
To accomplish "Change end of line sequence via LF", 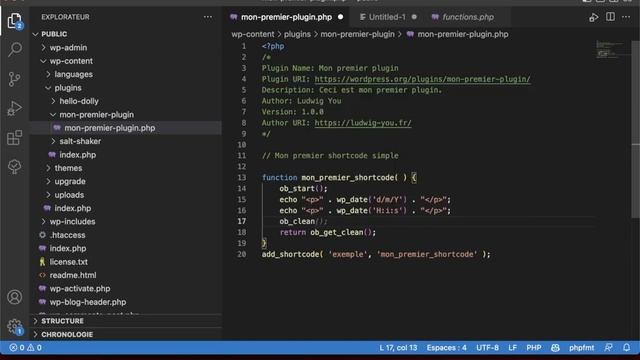I will (x=513, y=348).
